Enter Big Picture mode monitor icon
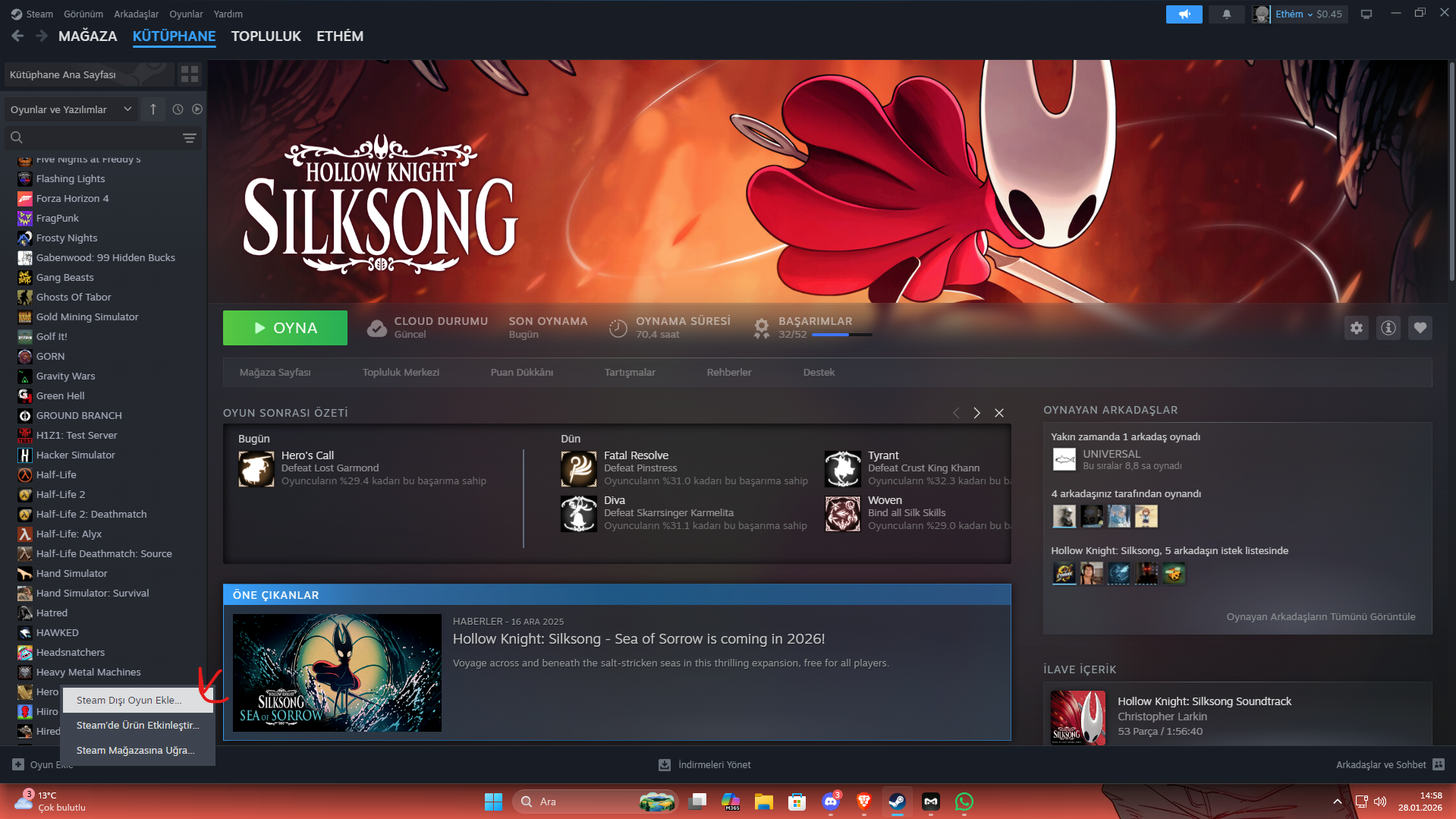Screen dimensions: 1456x819 coord(1366,14)
